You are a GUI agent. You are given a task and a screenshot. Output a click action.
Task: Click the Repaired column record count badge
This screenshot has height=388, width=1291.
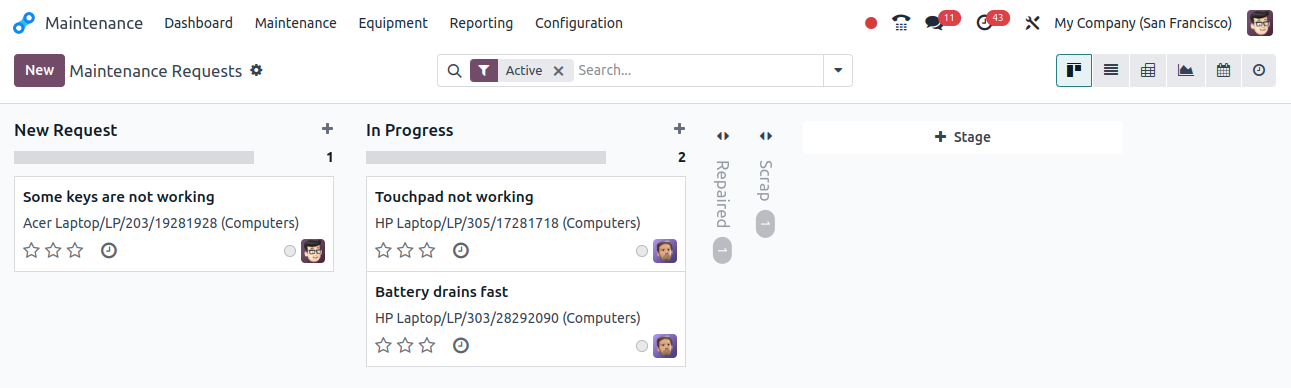[x=722, y=251]
